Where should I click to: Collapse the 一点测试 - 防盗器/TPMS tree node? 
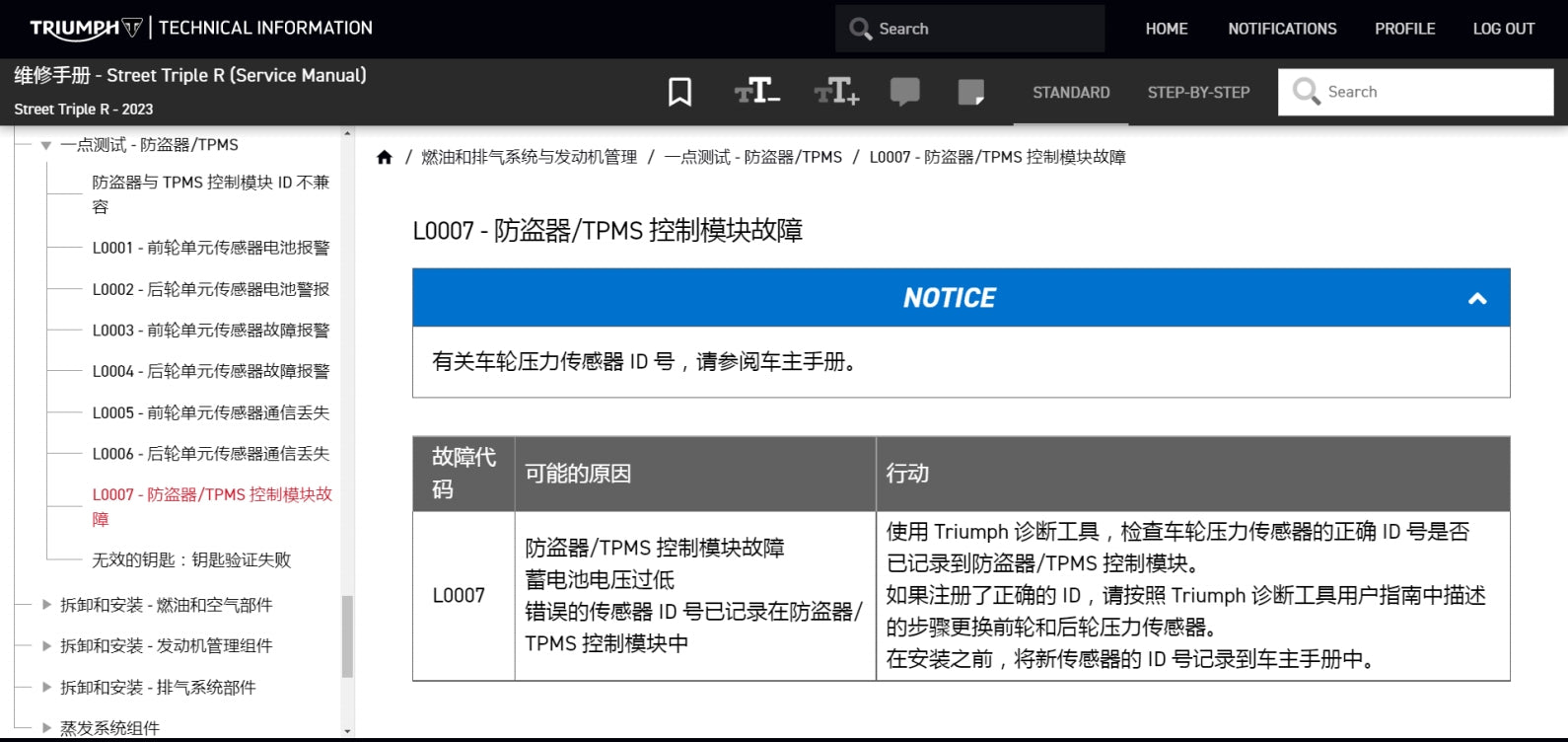click(45, 145)
